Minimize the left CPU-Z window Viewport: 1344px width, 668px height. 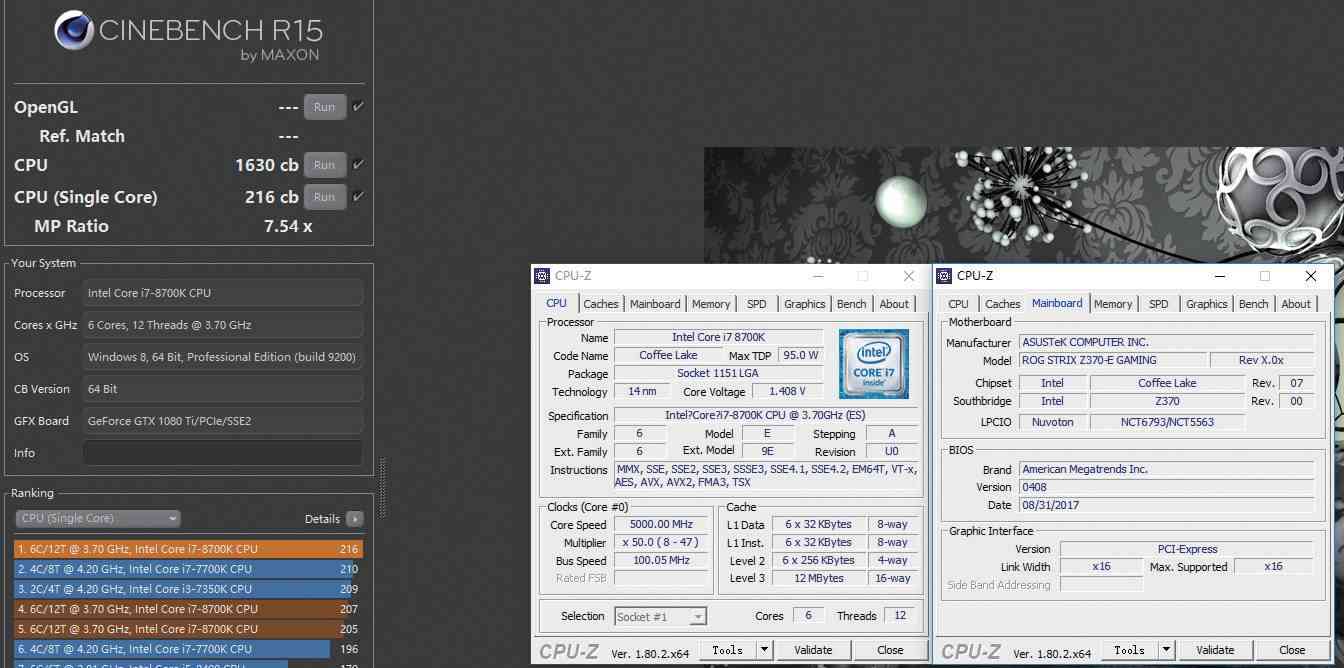click(x=818, y=276)
